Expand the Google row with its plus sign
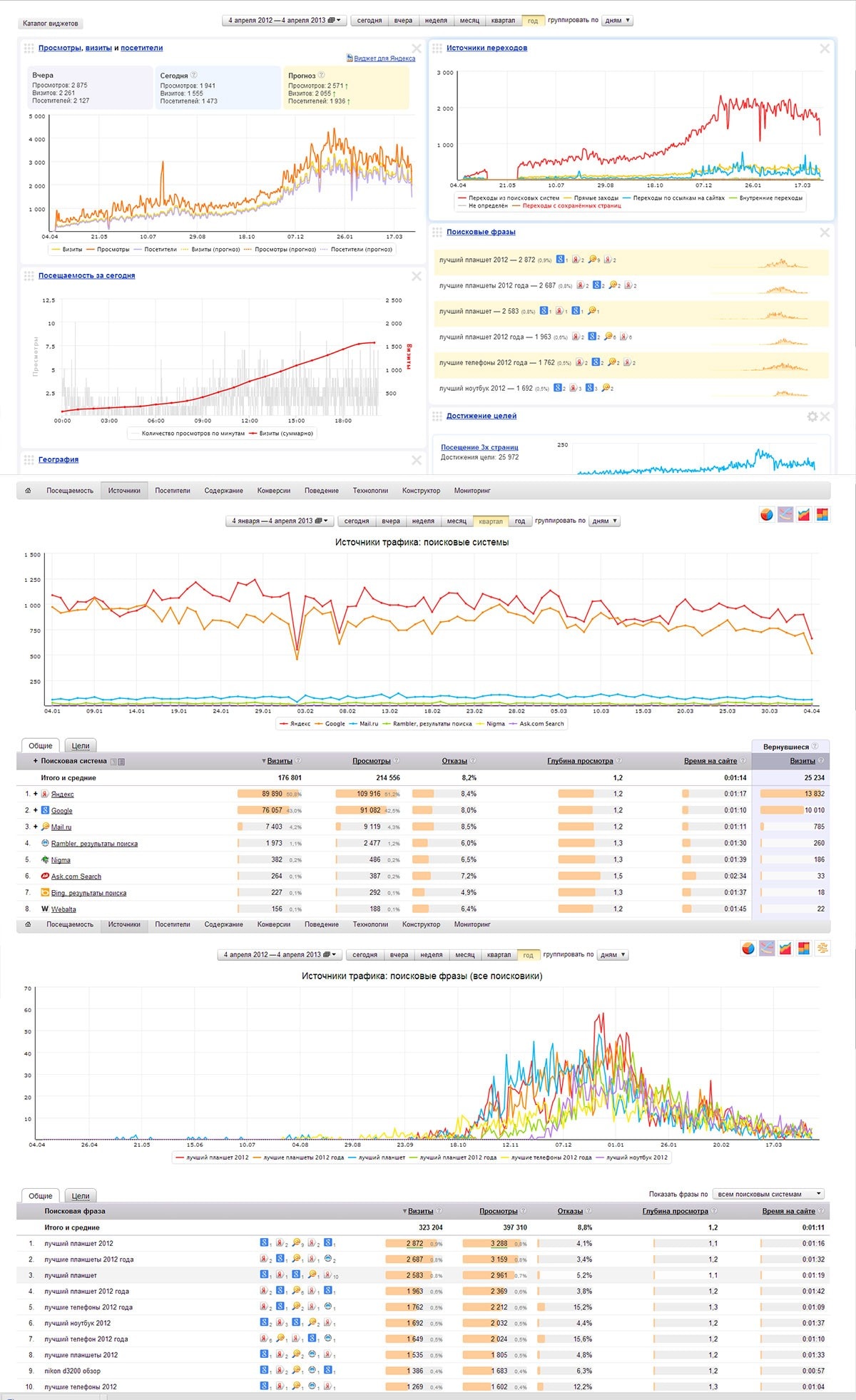 pyautogui.click(x=36, y=810)
